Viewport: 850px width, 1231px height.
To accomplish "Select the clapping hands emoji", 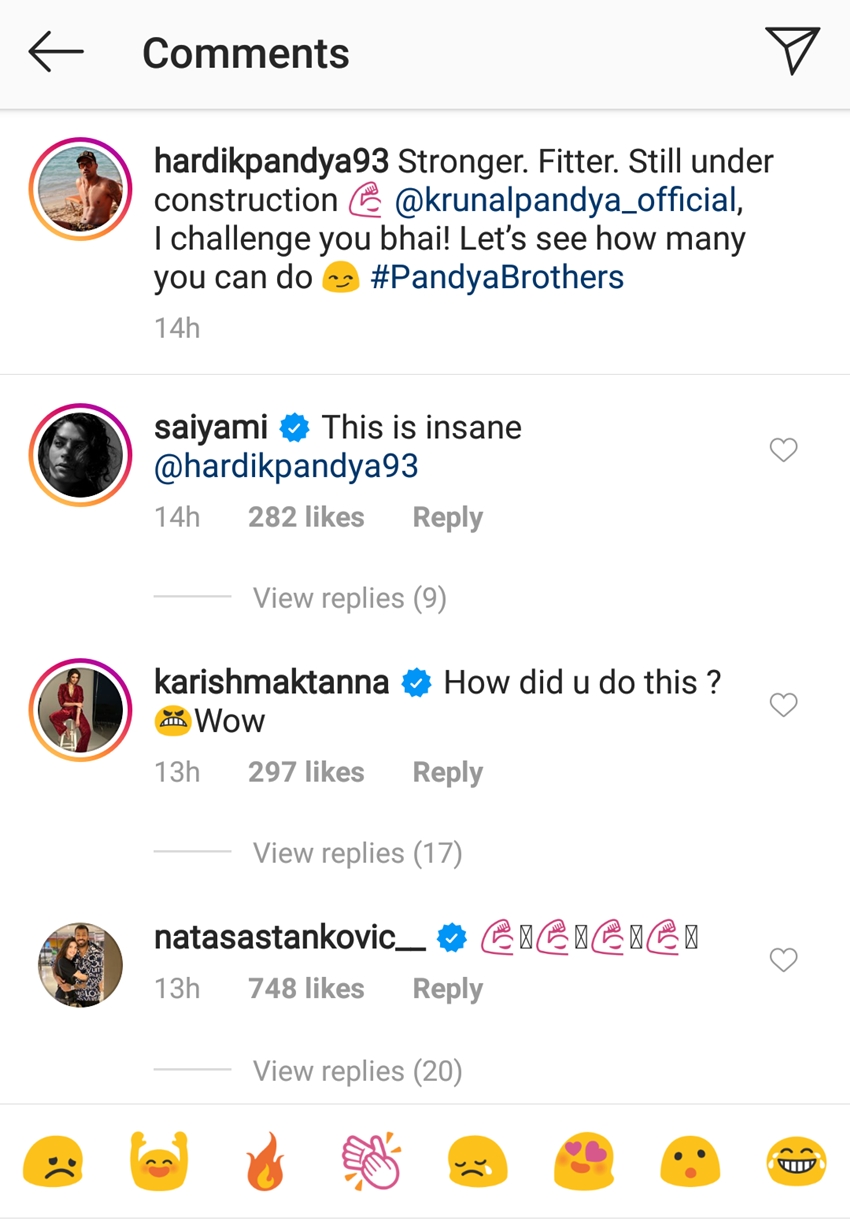I will [371, 1165].
